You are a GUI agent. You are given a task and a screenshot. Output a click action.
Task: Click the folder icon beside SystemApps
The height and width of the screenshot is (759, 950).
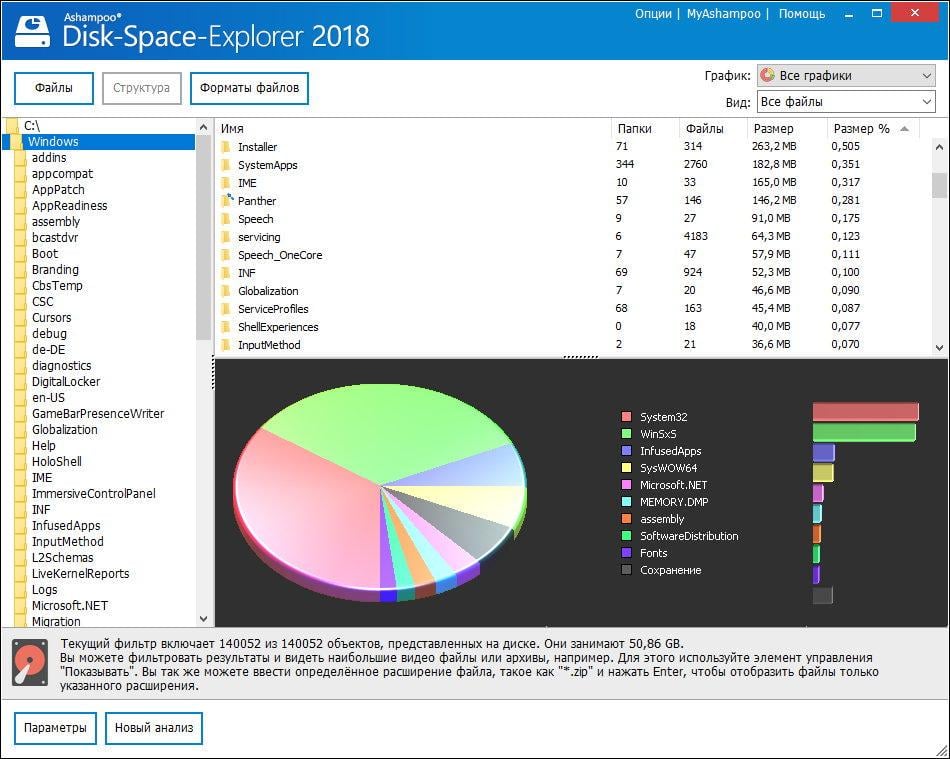coord(226,164)
